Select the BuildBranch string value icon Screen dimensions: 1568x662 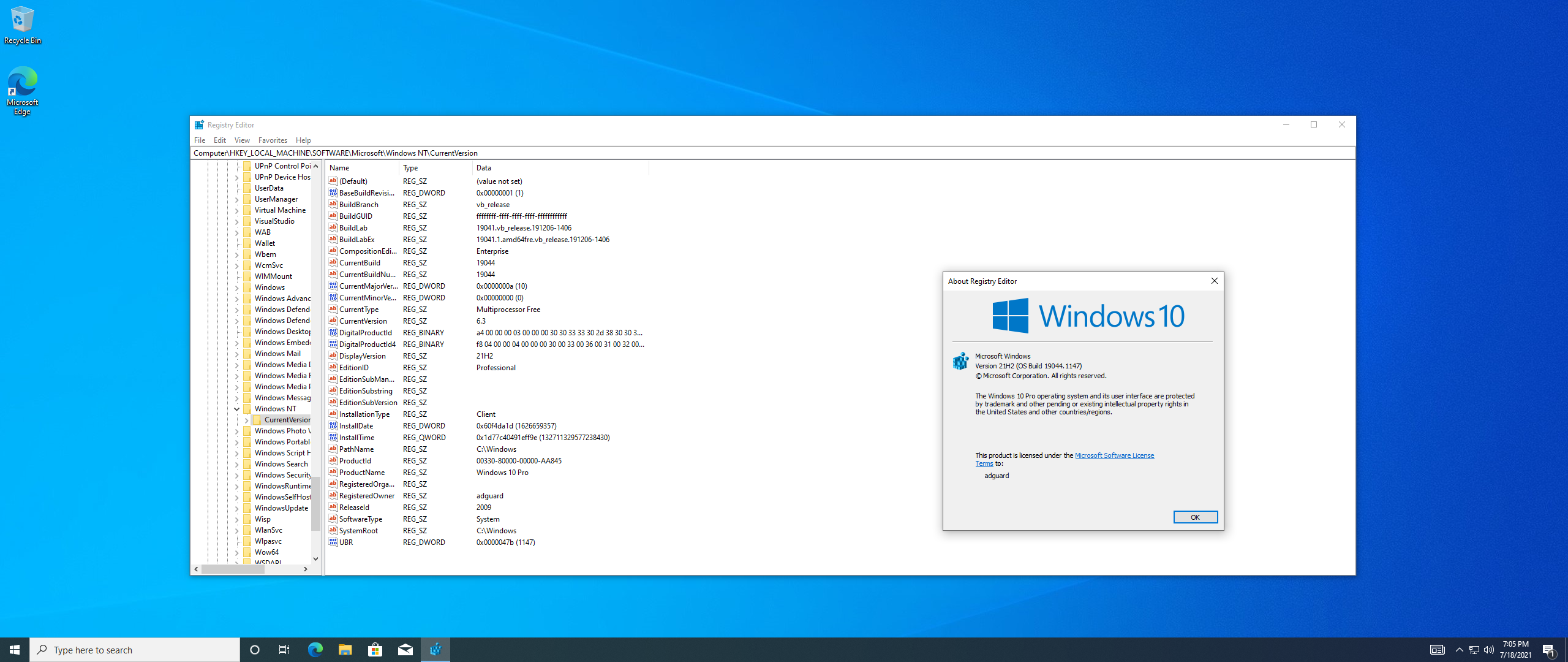click(x=333, y=204)
